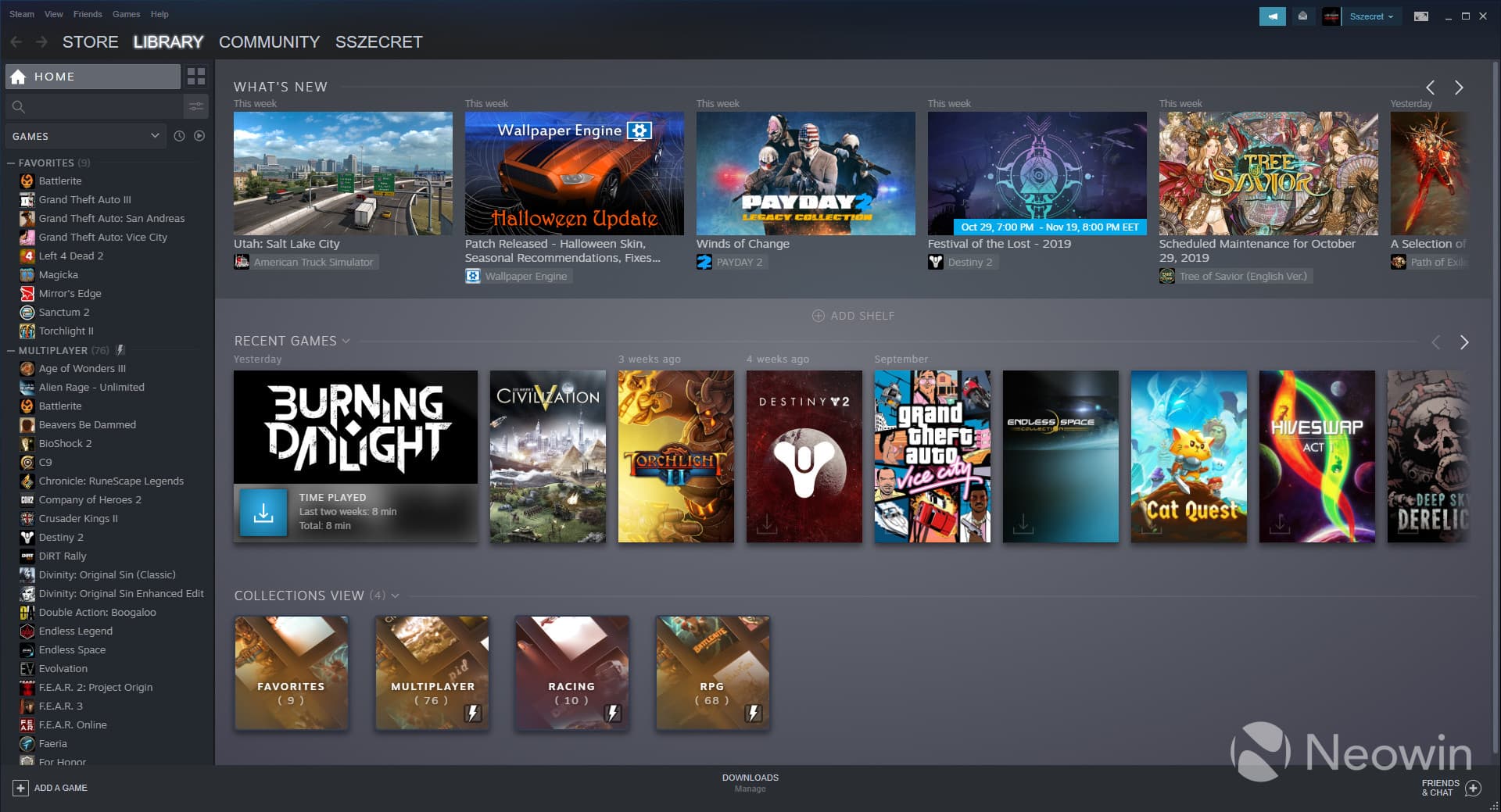Open the library filter options icon
This screenshot has width=1501, height=812.
coord(195,106)
